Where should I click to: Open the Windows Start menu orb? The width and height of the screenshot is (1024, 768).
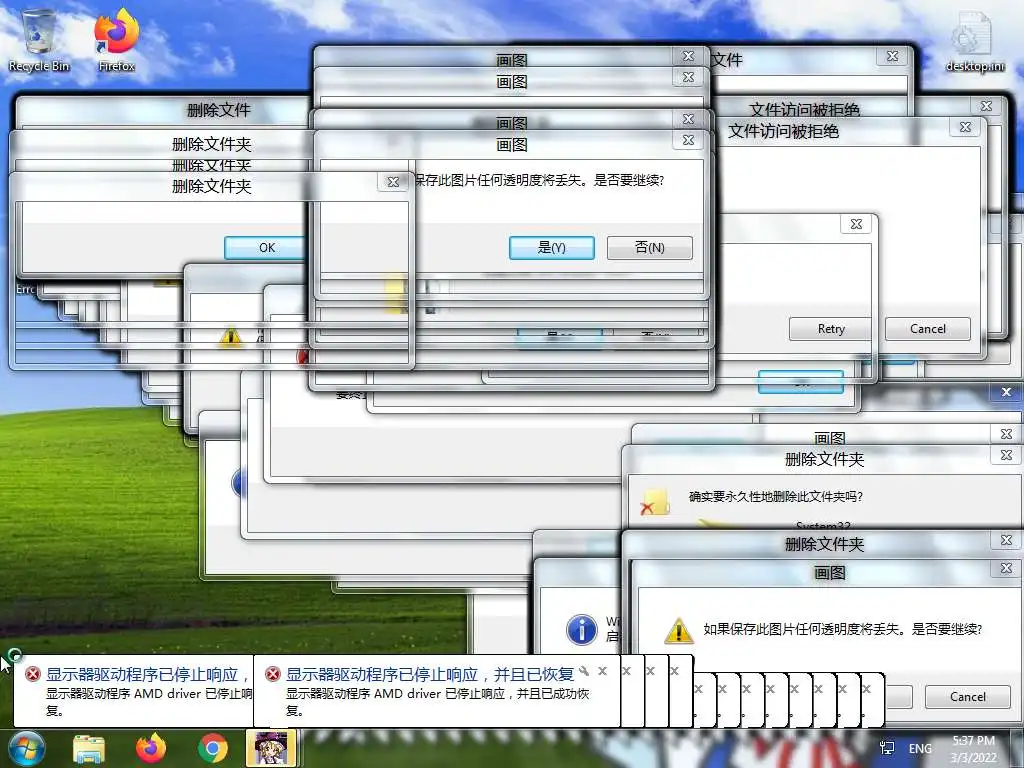pos(25,748)
